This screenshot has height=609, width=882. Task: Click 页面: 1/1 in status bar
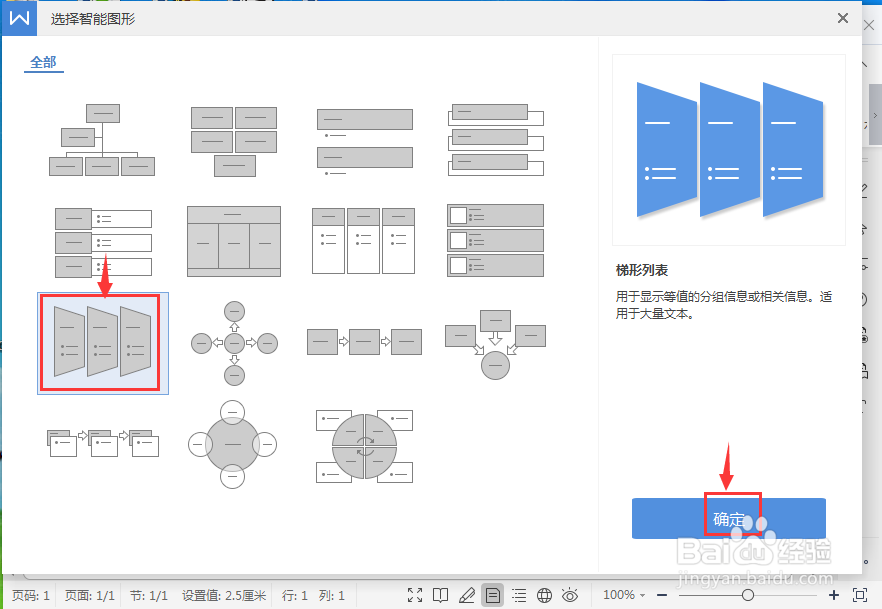click(89, 596)
